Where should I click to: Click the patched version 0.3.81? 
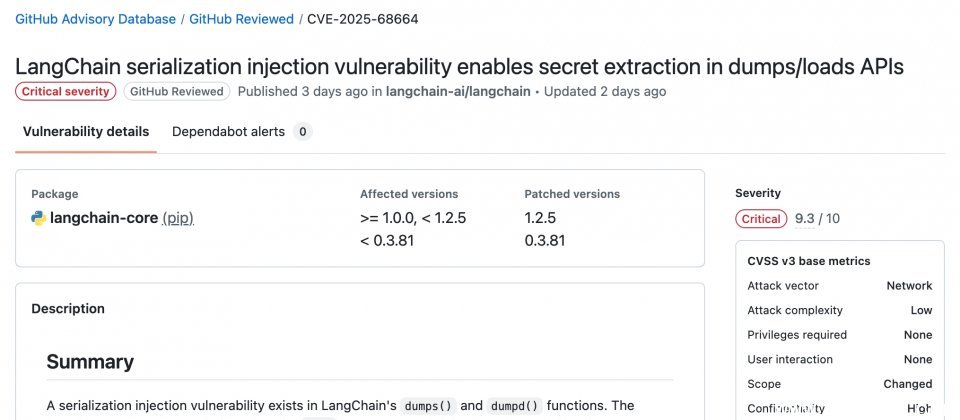click(x=545, y=240)
